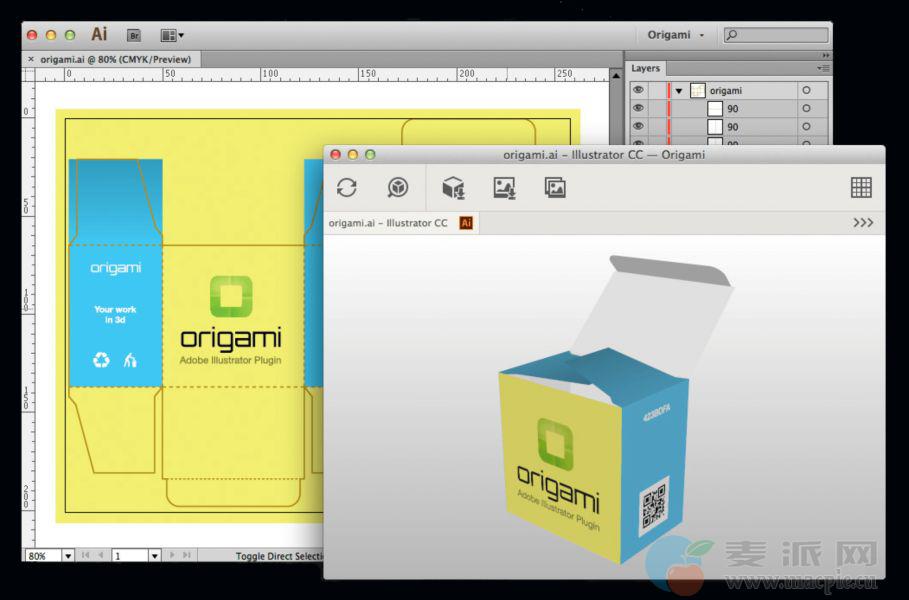Collapse the origami layer disclosure triangle
The width and height of the screenshot is (909, 600).
point(678,90)
